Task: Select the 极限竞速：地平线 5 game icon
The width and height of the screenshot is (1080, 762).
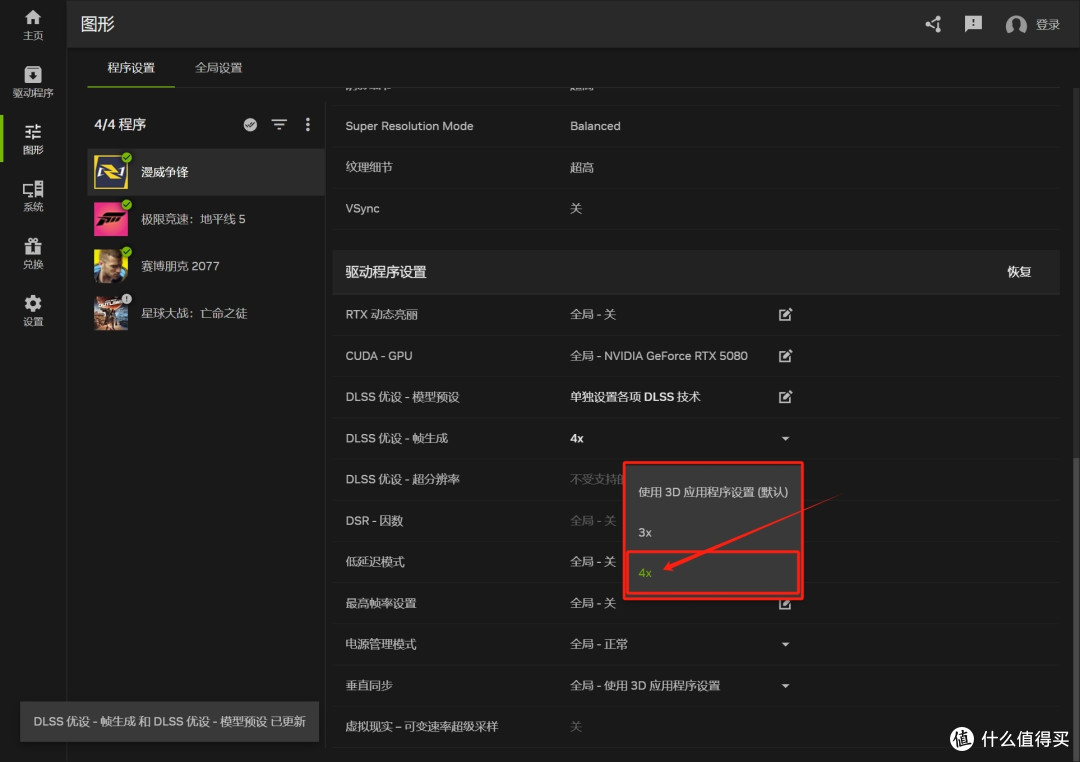Action: pos(111,219)
